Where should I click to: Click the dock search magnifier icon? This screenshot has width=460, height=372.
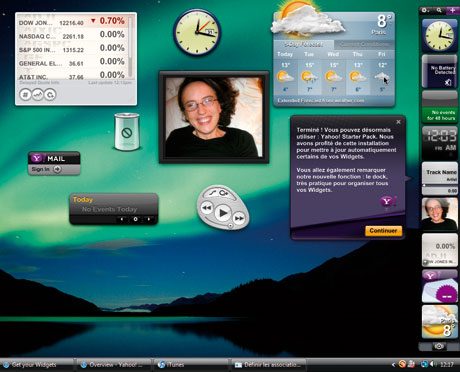click(x=439, y=10)
